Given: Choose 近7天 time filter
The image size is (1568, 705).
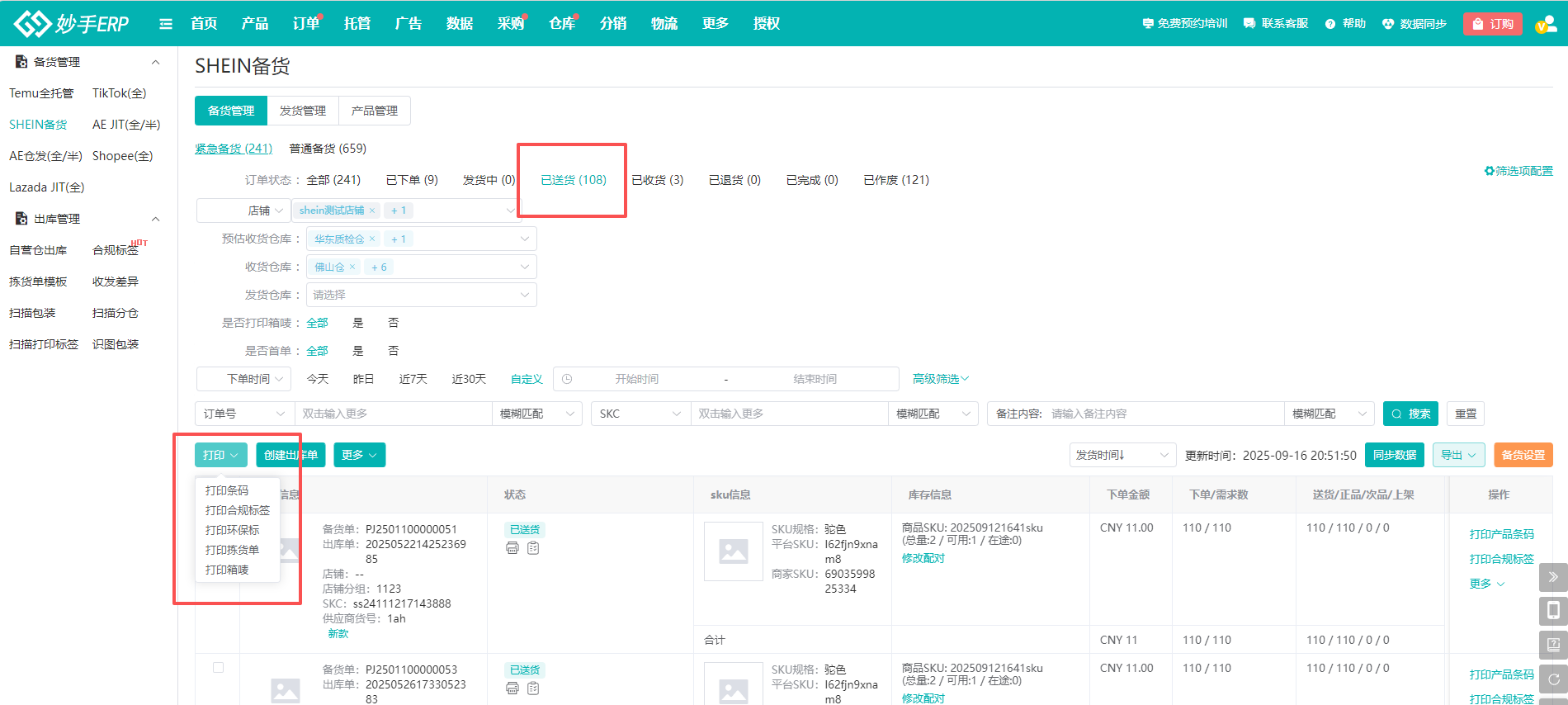Looking at the screenshot, I should point(413,379).
